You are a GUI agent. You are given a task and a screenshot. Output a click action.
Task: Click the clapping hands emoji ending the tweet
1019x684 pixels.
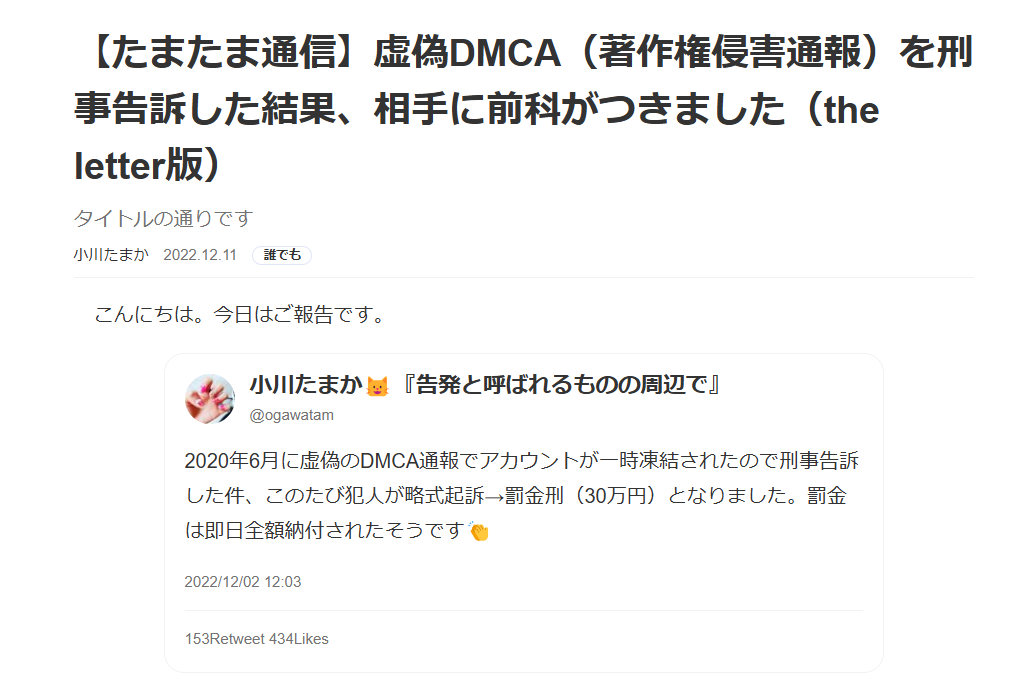[x=479, y=531]
